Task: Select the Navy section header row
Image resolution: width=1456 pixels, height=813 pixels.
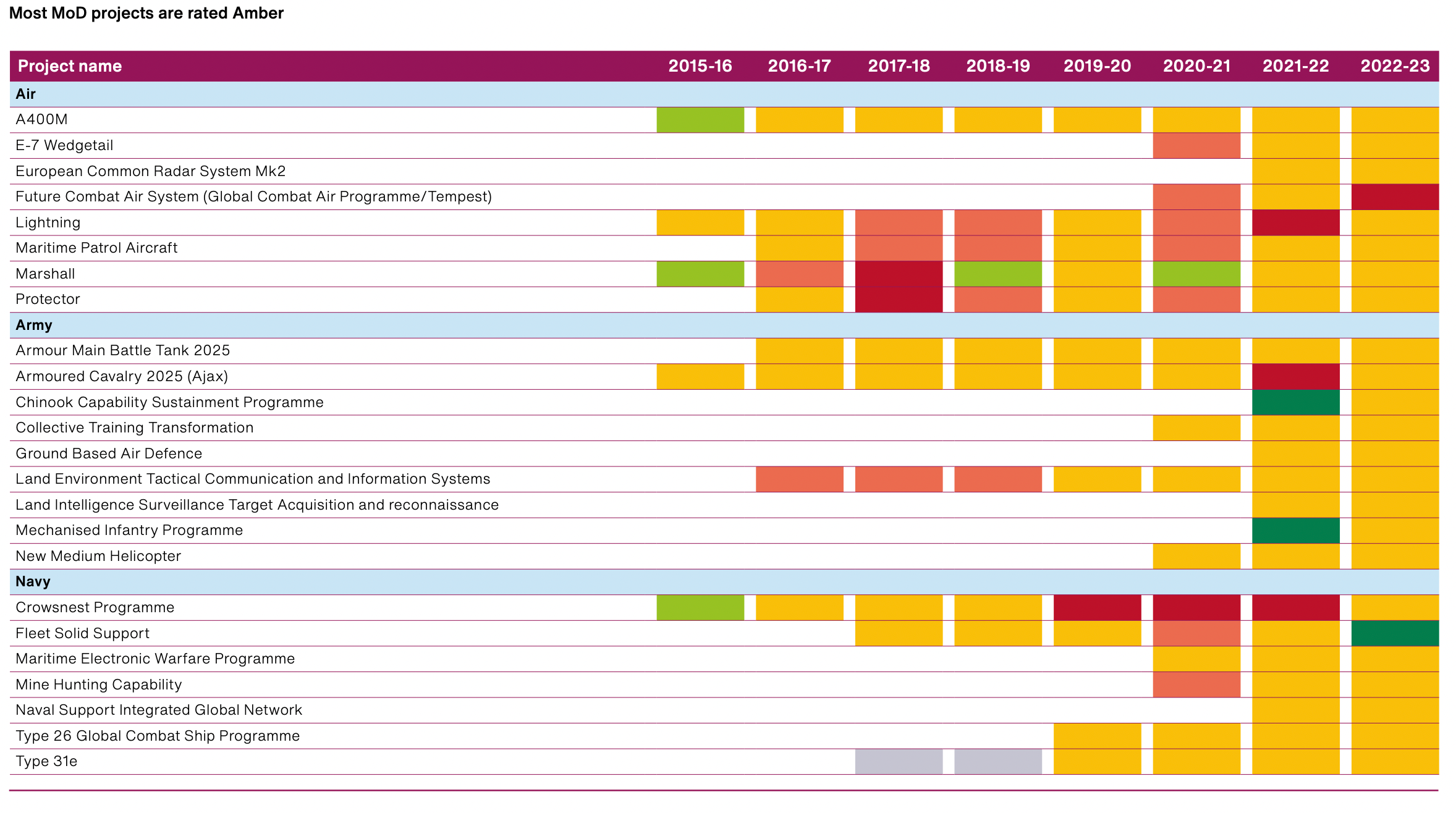Action: click(33, 581)
